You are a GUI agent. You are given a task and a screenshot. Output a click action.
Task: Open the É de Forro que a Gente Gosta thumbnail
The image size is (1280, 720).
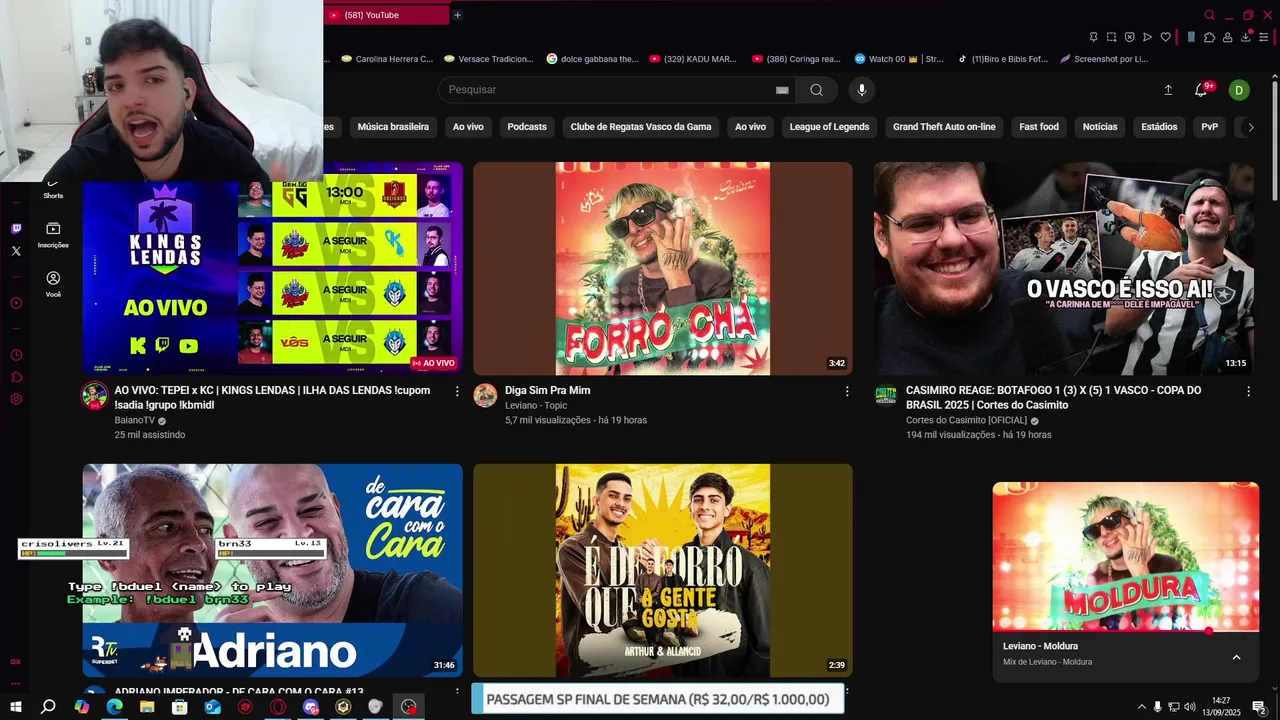[663, 570]
